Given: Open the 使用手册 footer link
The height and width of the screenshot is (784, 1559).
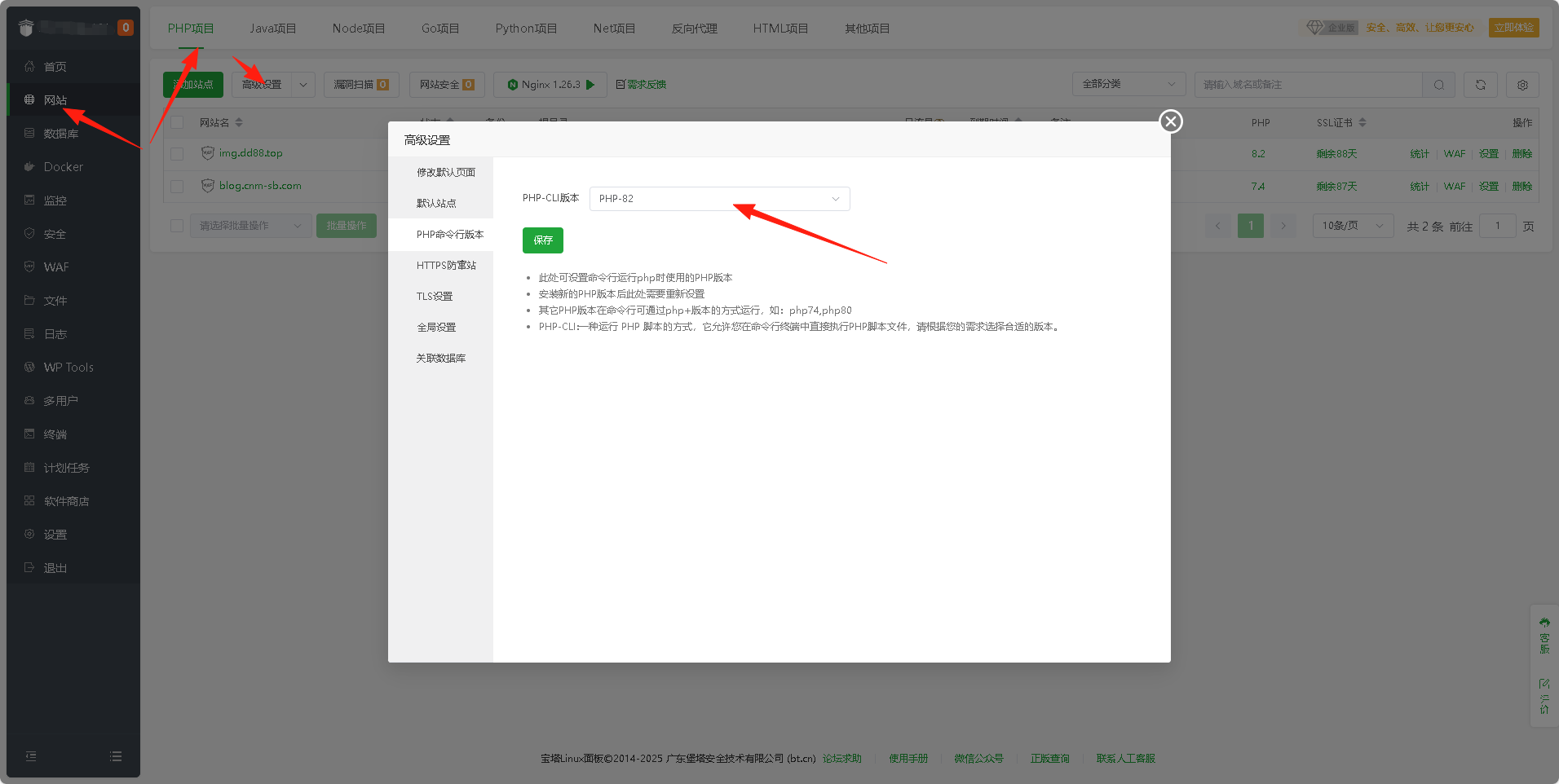Looking at the screenshot, I should (908, 759).
